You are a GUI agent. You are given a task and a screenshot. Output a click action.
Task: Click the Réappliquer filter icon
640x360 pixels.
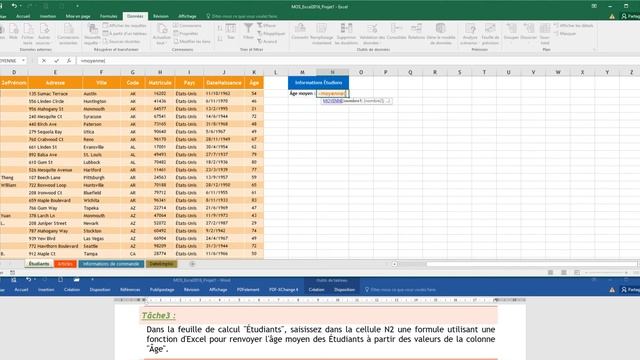click(260, 33)
